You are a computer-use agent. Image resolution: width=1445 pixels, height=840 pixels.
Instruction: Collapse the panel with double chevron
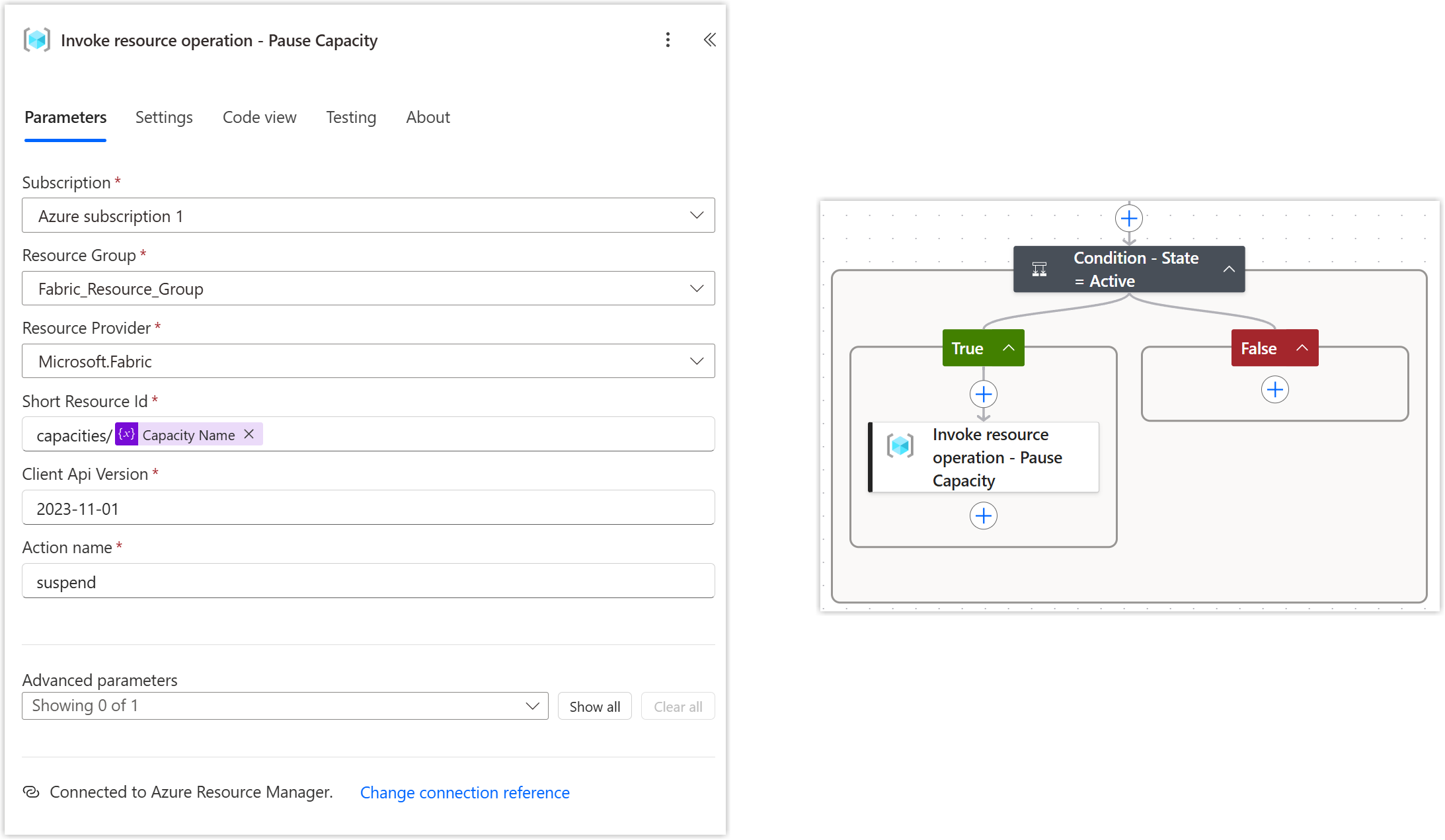pyautogui.click(x=709, y=40)
